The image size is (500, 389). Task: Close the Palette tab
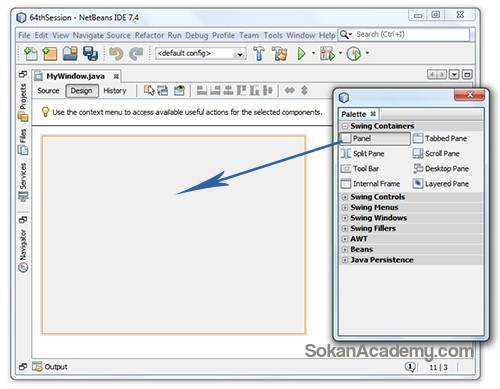tap(373, 114)
